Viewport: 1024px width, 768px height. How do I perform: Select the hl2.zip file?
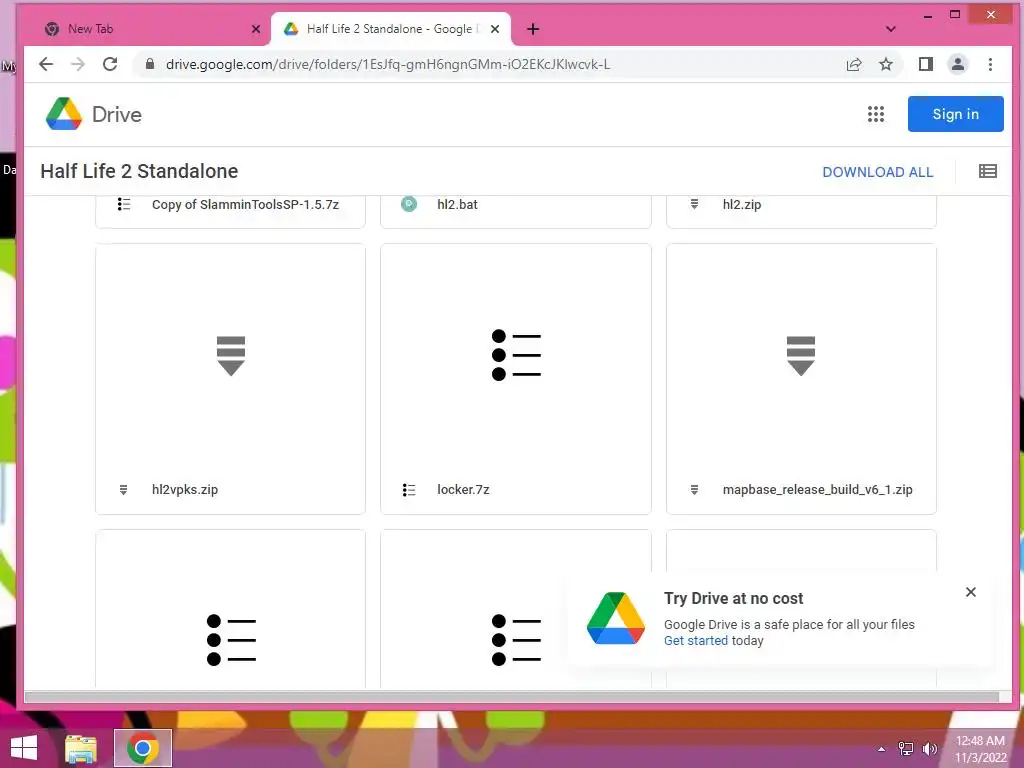pos(741,204)
